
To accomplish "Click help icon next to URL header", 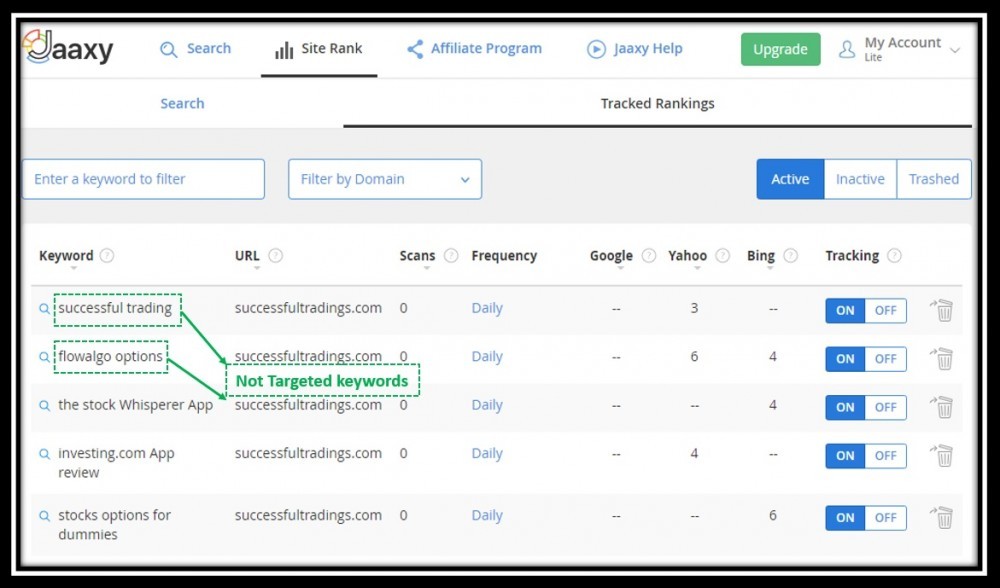I will coord(276,256).
